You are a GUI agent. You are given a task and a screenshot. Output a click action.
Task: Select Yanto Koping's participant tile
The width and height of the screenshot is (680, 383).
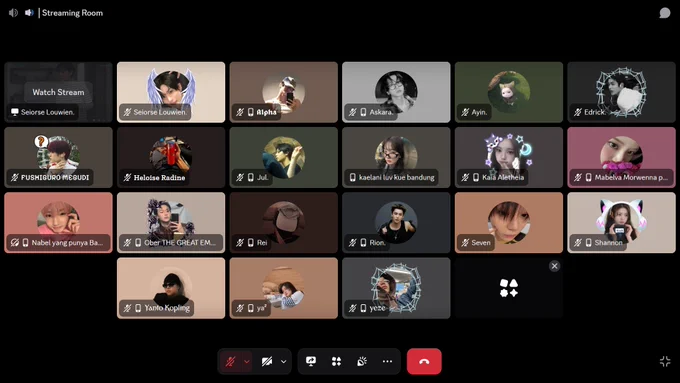coord(171,288)
